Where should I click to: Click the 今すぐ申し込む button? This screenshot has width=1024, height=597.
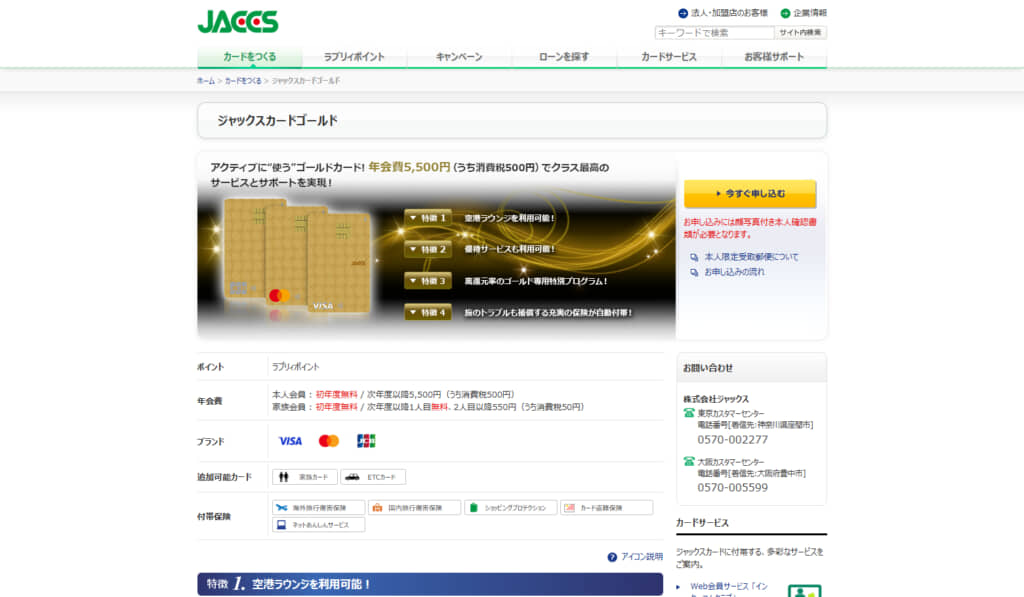pos(750,193)
